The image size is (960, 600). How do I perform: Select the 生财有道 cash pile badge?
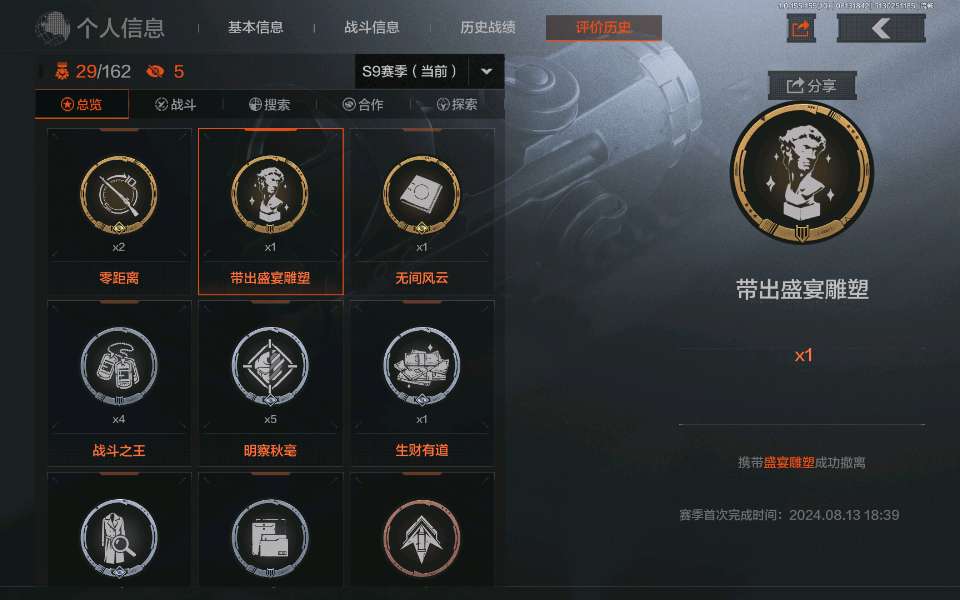(421, 366)
